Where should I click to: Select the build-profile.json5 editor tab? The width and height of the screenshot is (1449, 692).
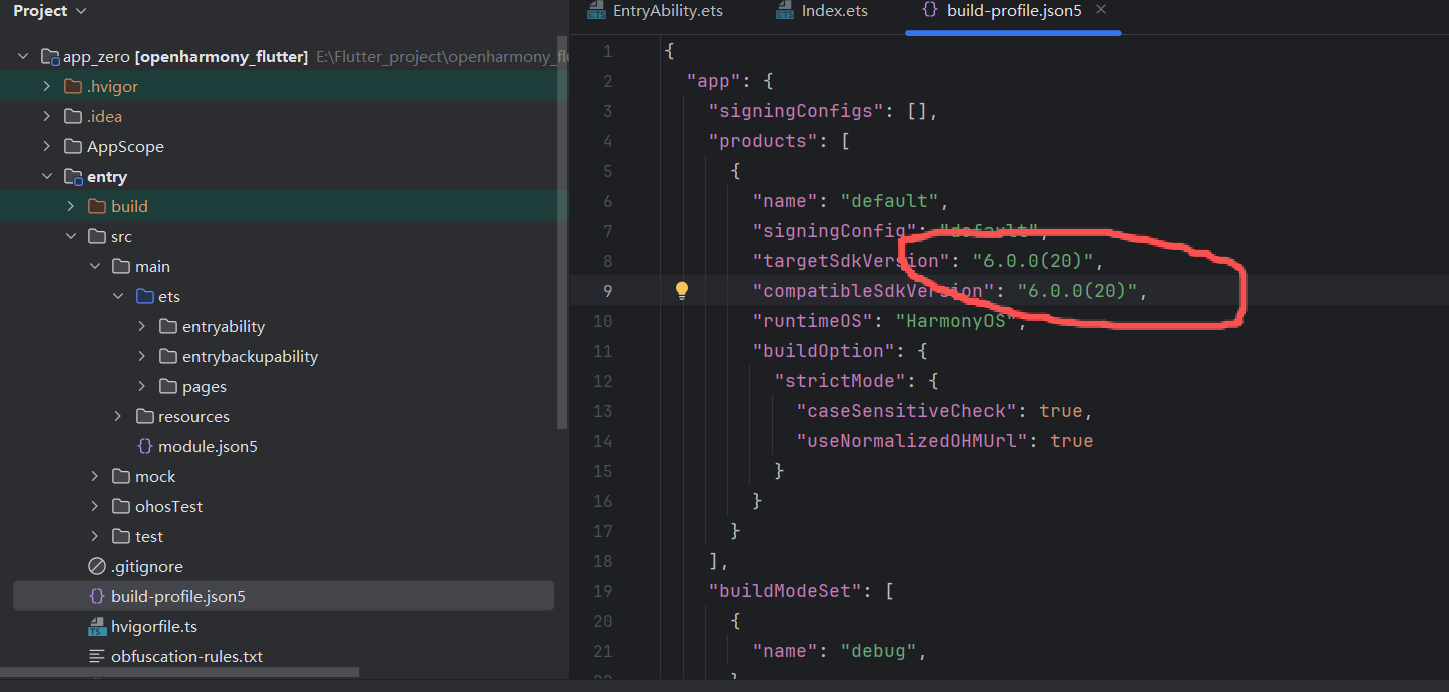pyautogui.click(x=1014, y=11)
